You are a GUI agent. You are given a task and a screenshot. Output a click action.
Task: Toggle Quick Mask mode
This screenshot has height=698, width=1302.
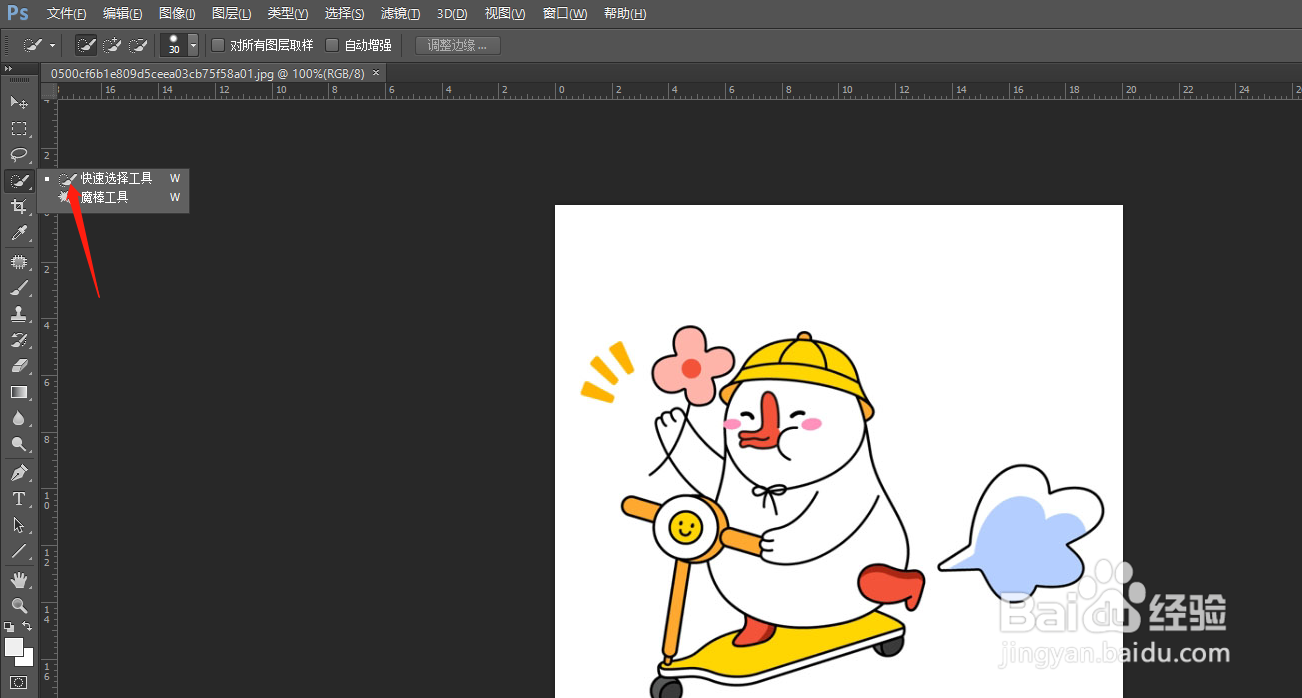[19, 682]
